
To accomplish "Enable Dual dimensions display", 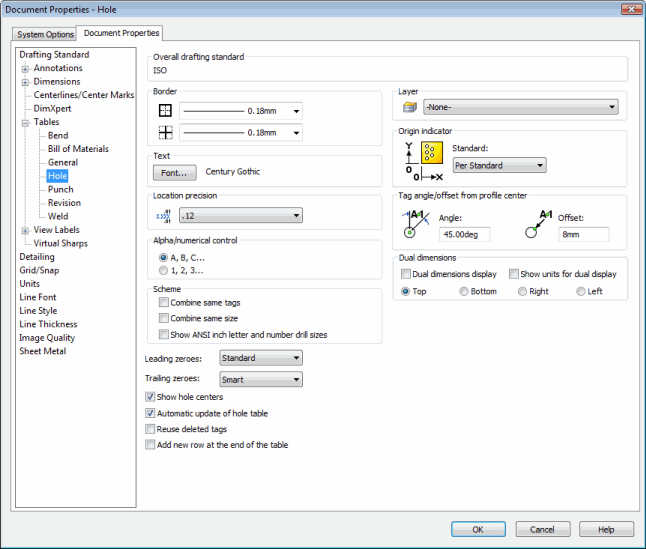I will click(x=406, y=273).
